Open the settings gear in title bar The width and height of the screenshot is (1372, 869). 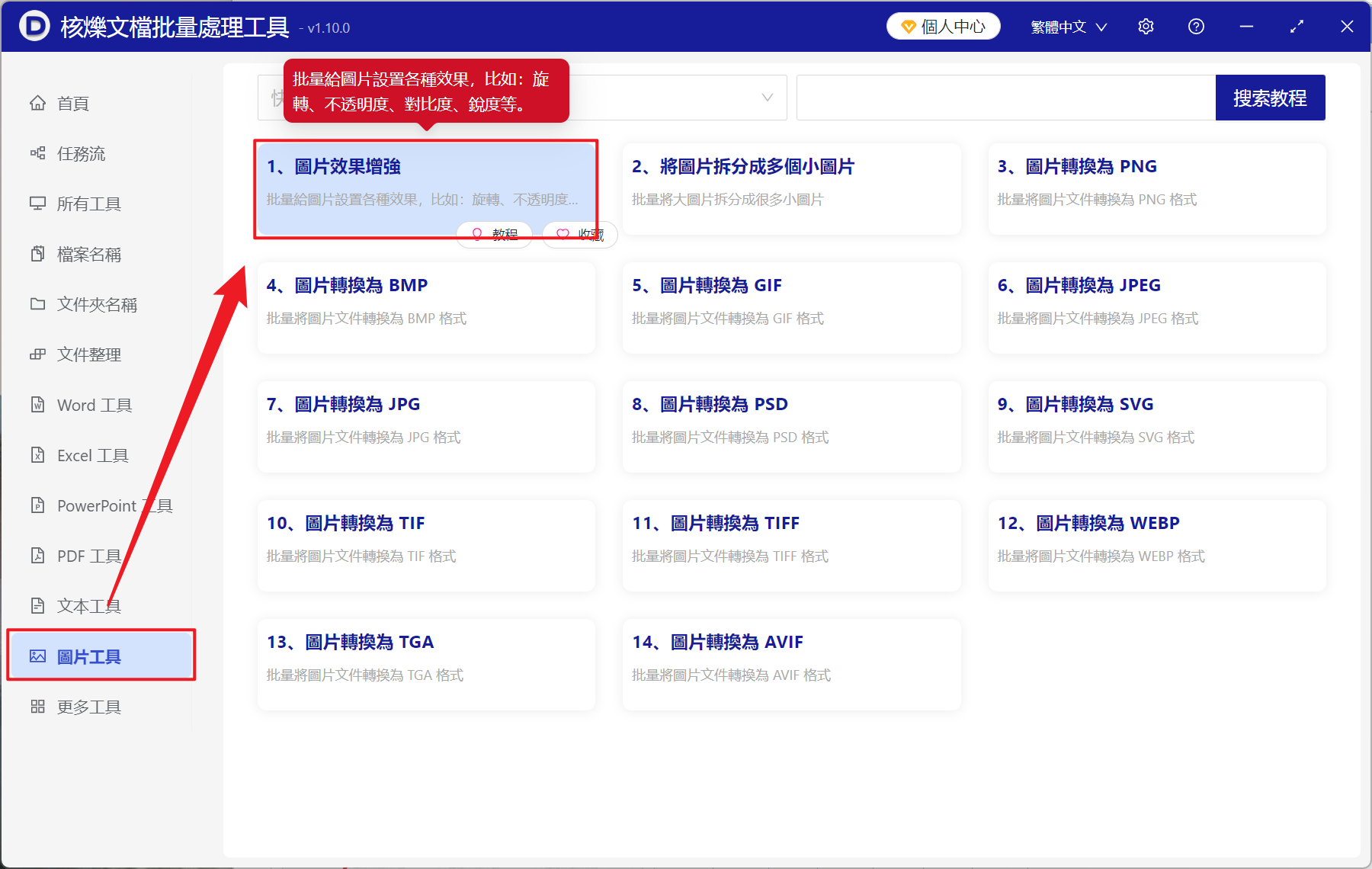tap(1146, 26)
